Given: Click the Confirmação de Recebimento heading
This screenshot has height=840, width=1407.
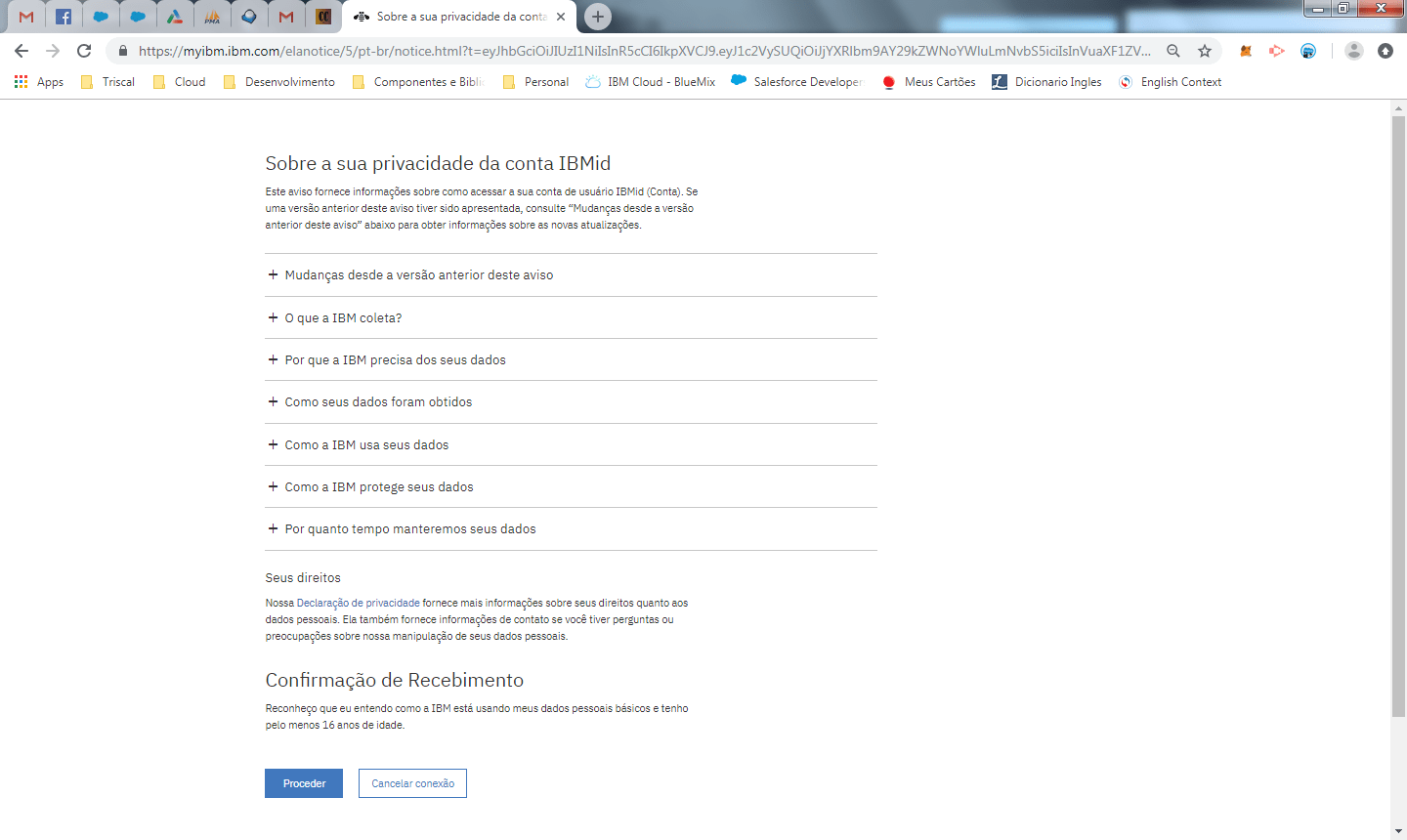Looking at the screenshot, I should click(395, 680).
